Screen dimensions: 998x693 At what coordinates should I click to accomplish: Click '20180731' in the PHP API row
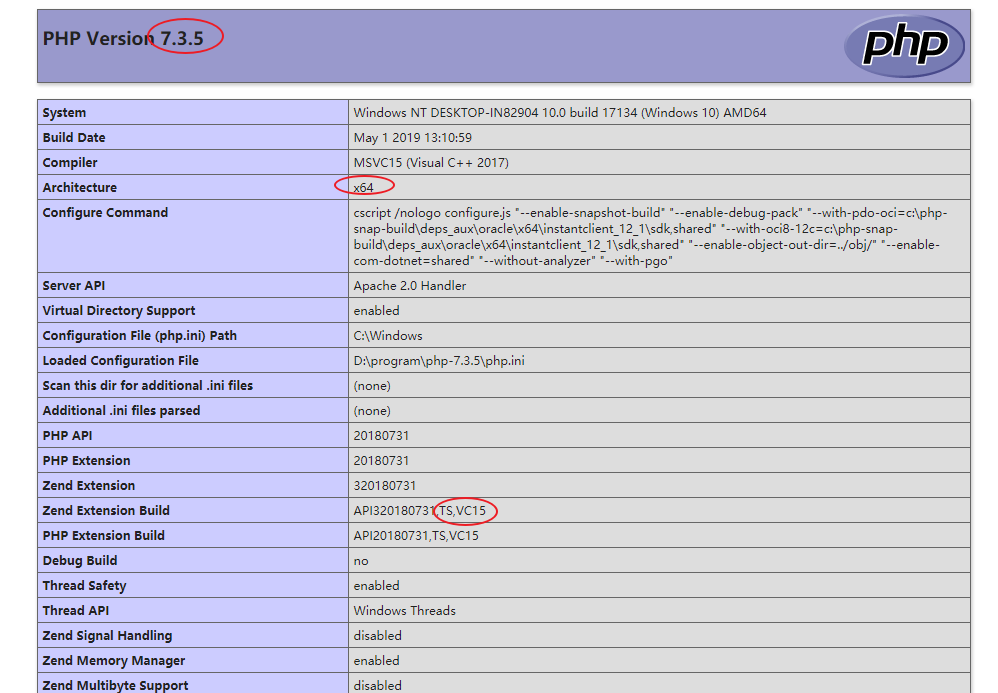[x=381, y=435]
